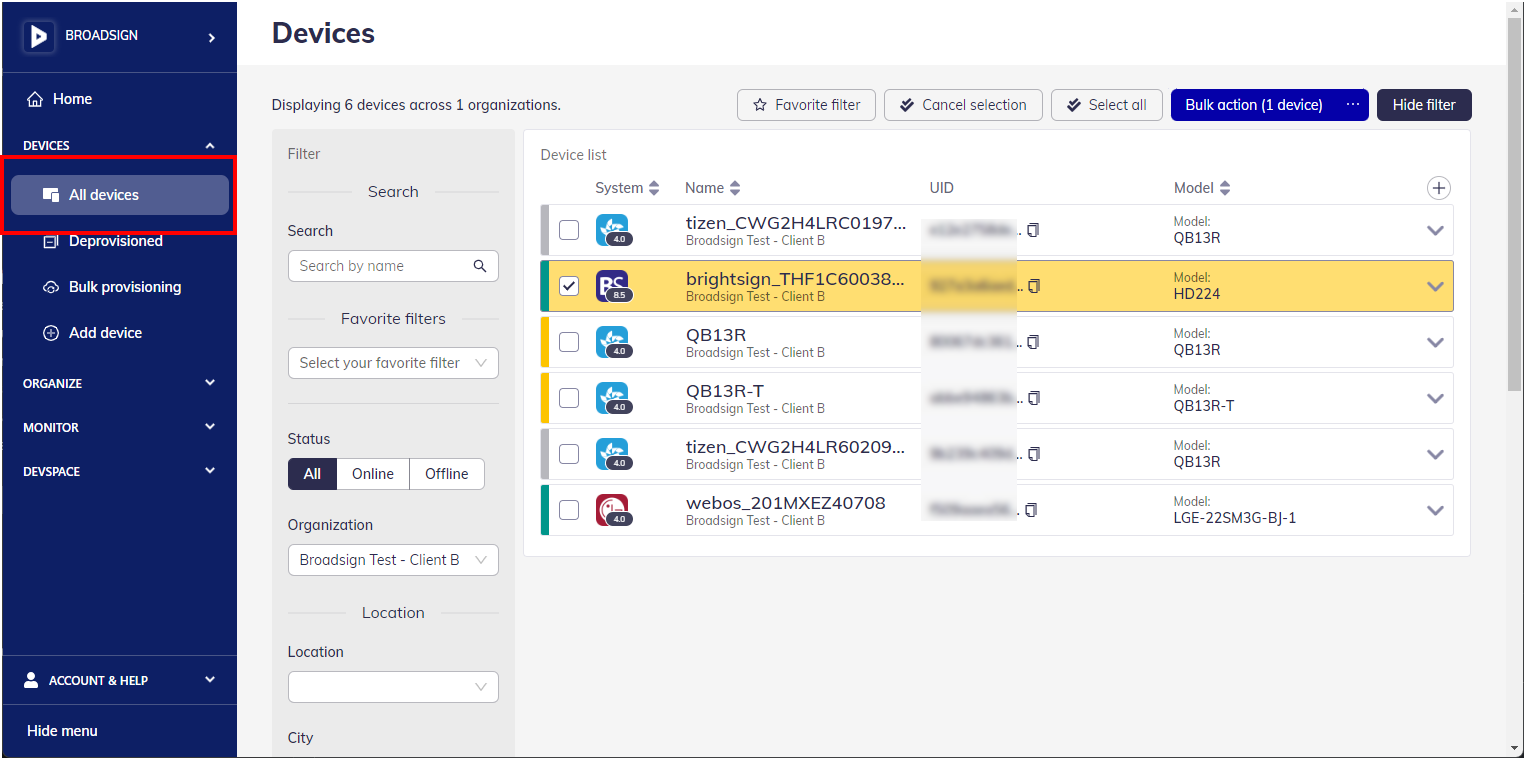Click the Cancel selection button
1526x760 pixels.
[x=963, y=105]
